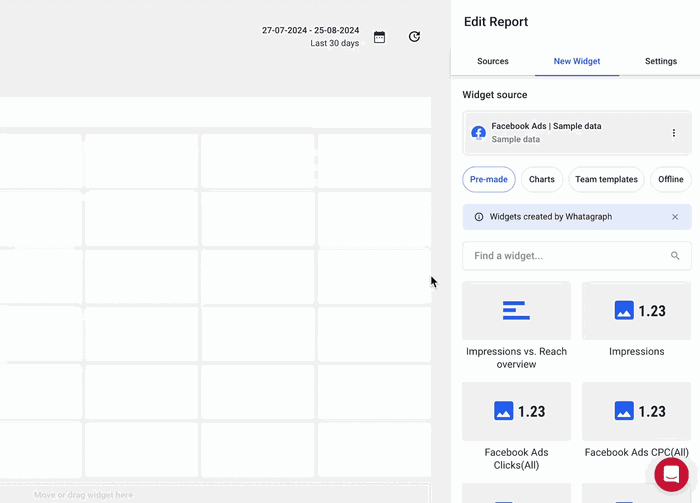Select the Pre-made filter chip
Viewport: 700px width, 503px height.
coord(488,179)
